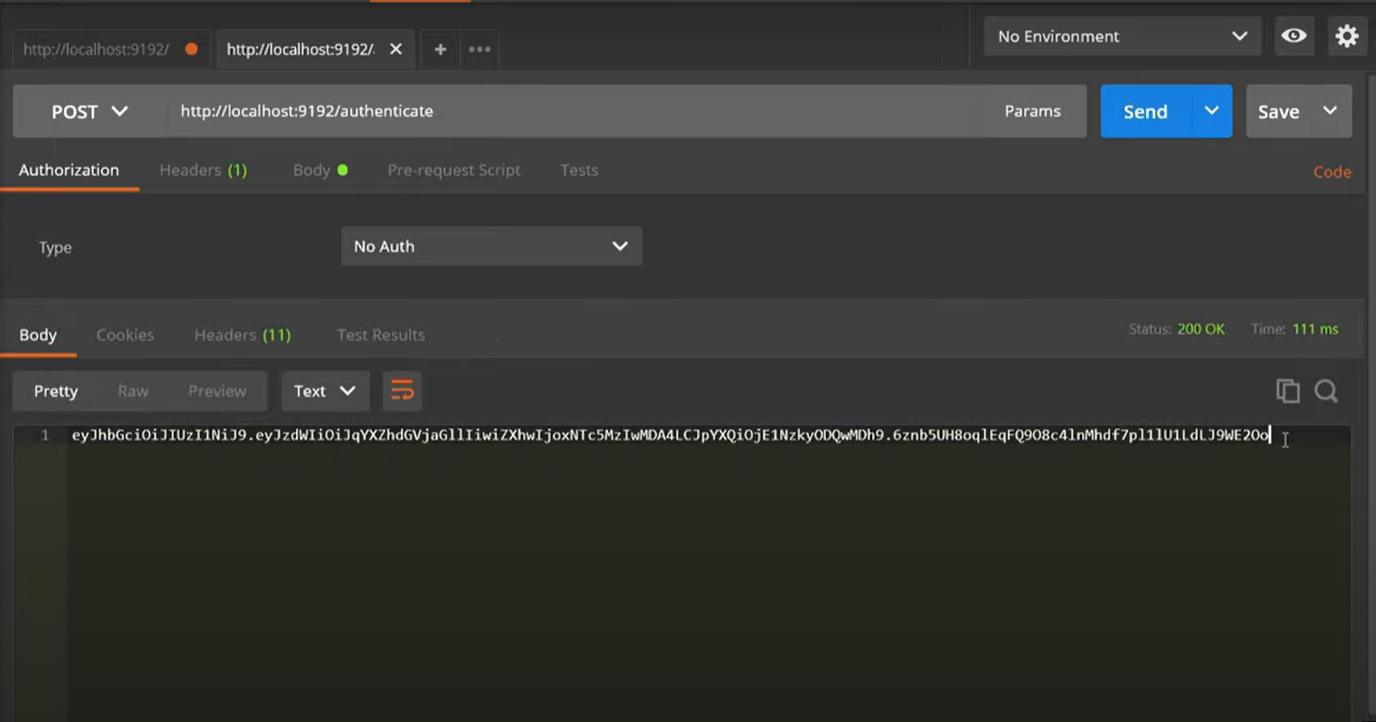Screen dimensions: 1376x722
Task: Toggle line wrapping in the response viewer
Action: pos(402,391)
